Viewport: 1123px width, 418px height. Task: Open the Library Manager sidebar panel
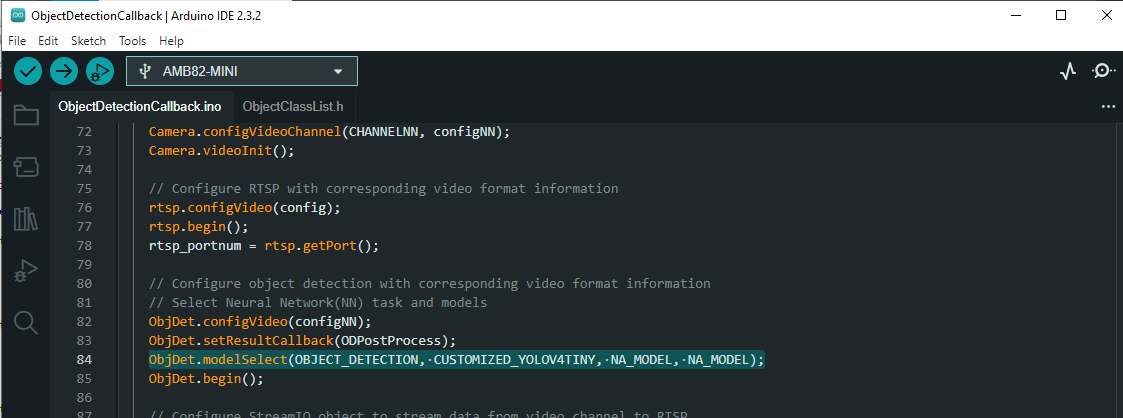click(x=26, y=218)
